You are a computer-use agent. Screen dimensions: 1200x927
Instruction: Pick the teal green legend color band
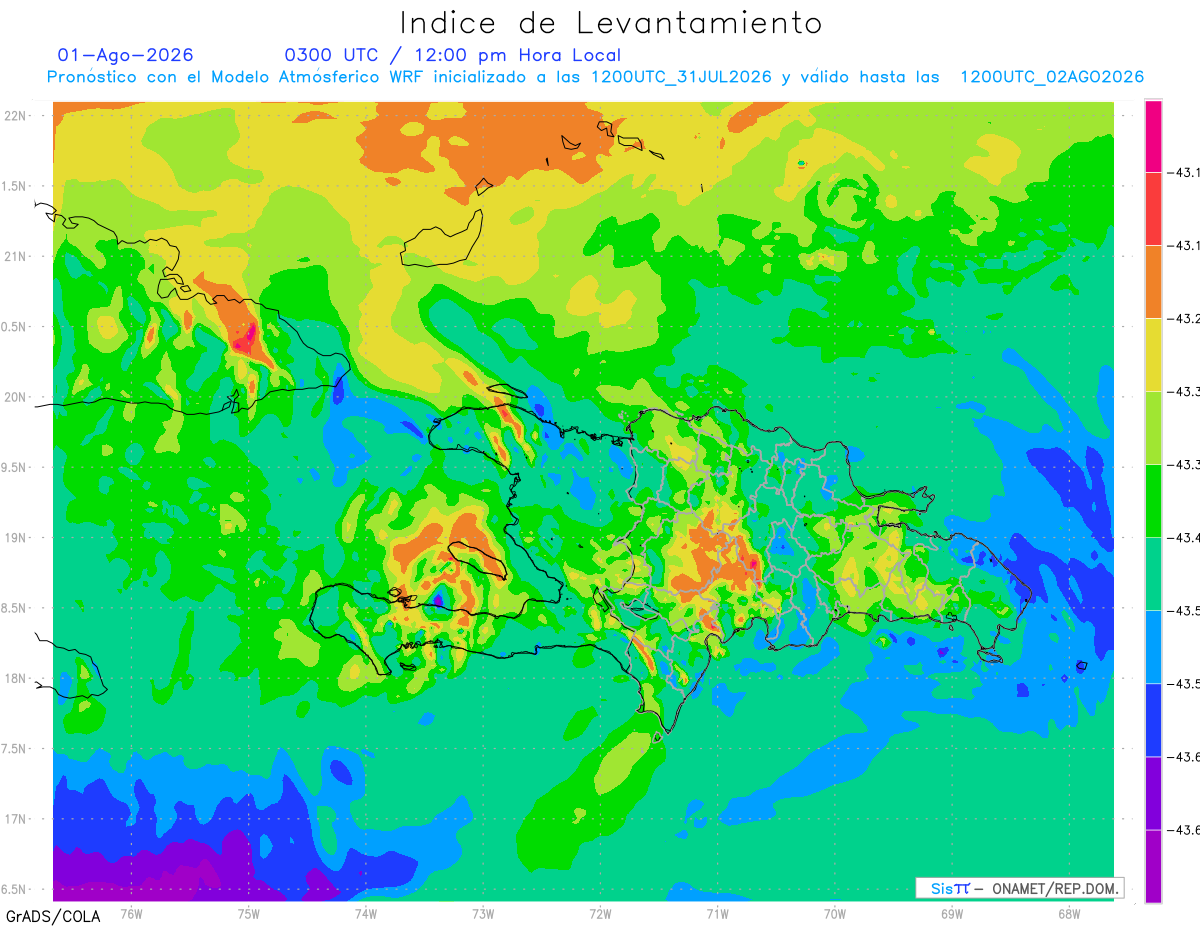point(1153,574)
